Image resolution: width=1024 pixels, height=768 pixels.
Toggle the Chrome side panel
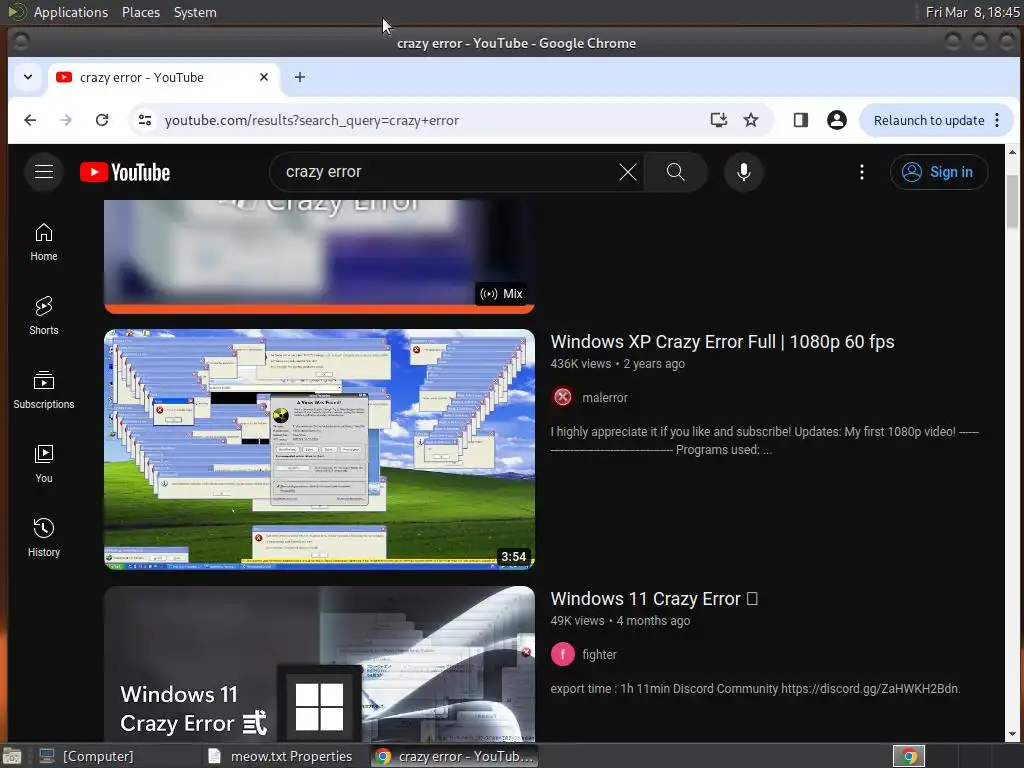[x=801, y=120]
